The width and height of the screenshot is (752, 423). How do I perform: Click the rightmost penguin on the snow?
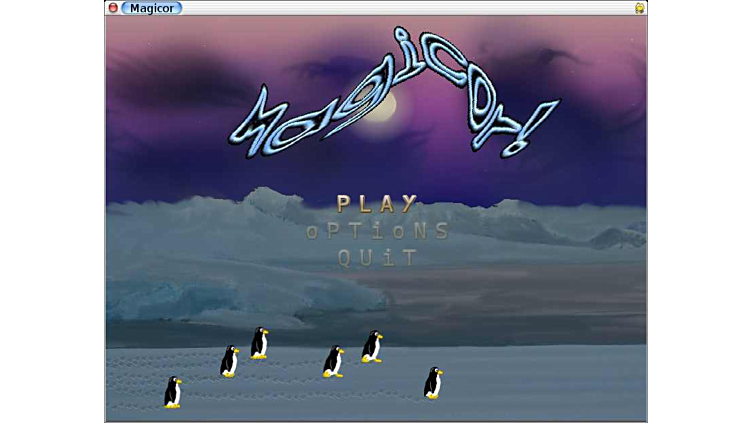(x=433, y=383)
